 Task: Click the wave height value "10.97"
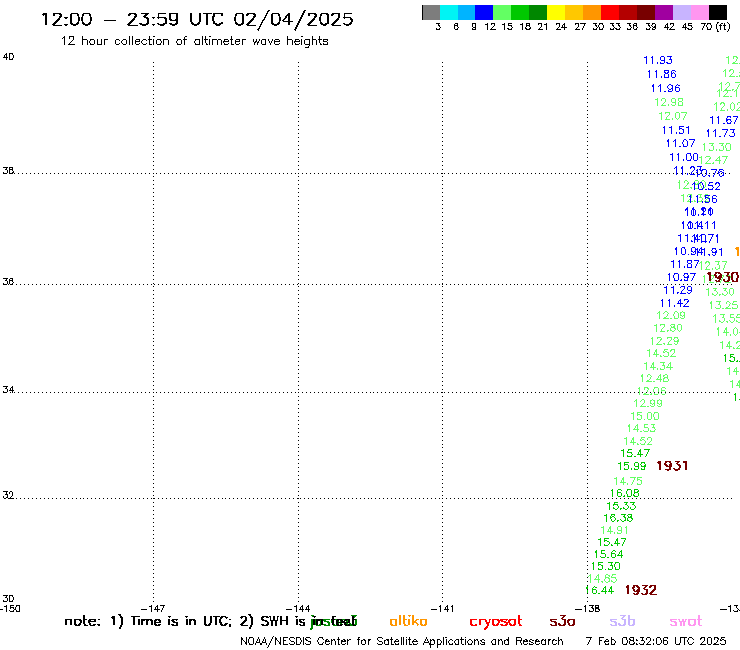click(681, 278)
